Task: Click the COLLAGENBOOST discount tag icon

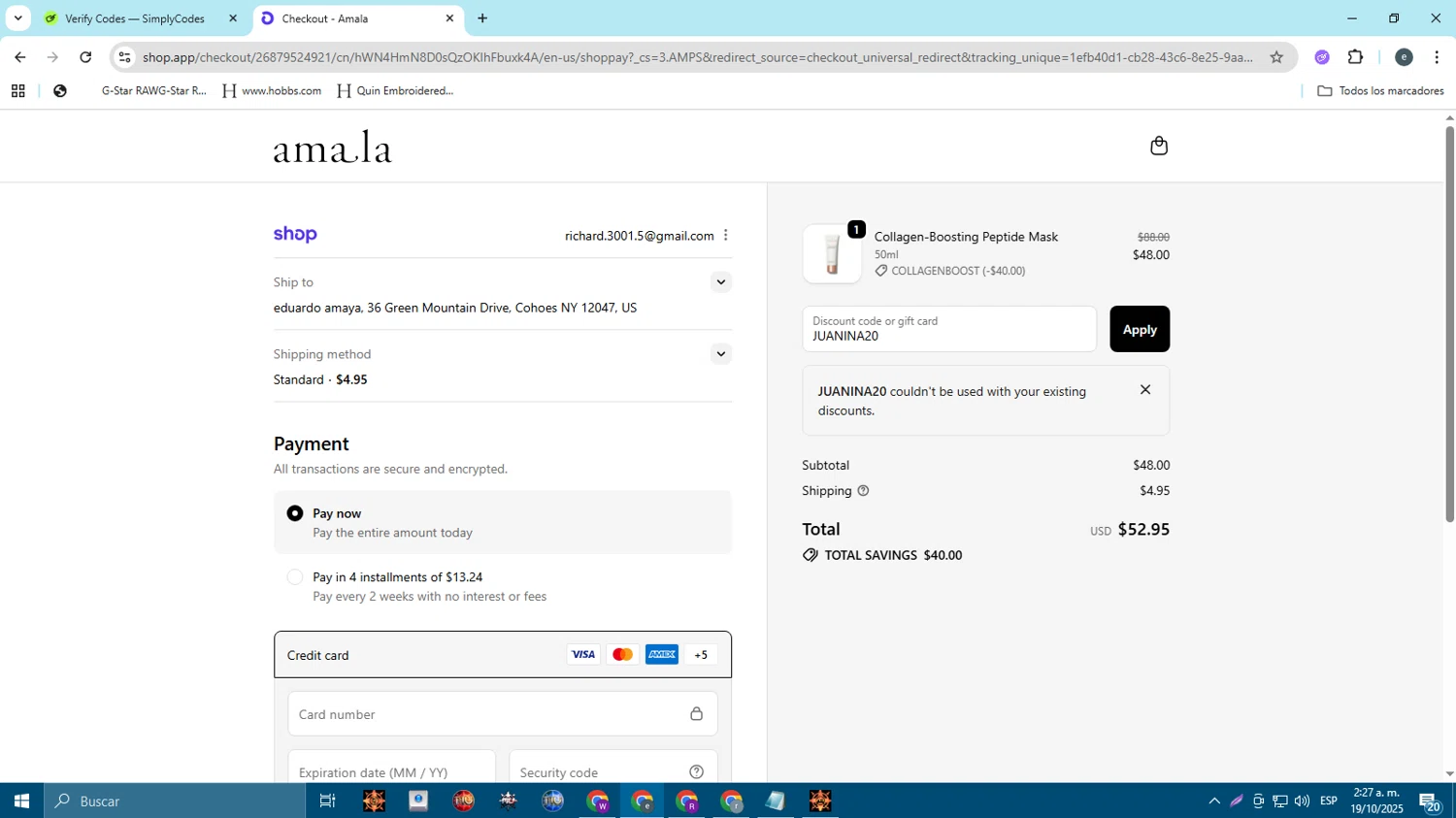Action: point(881,271)
